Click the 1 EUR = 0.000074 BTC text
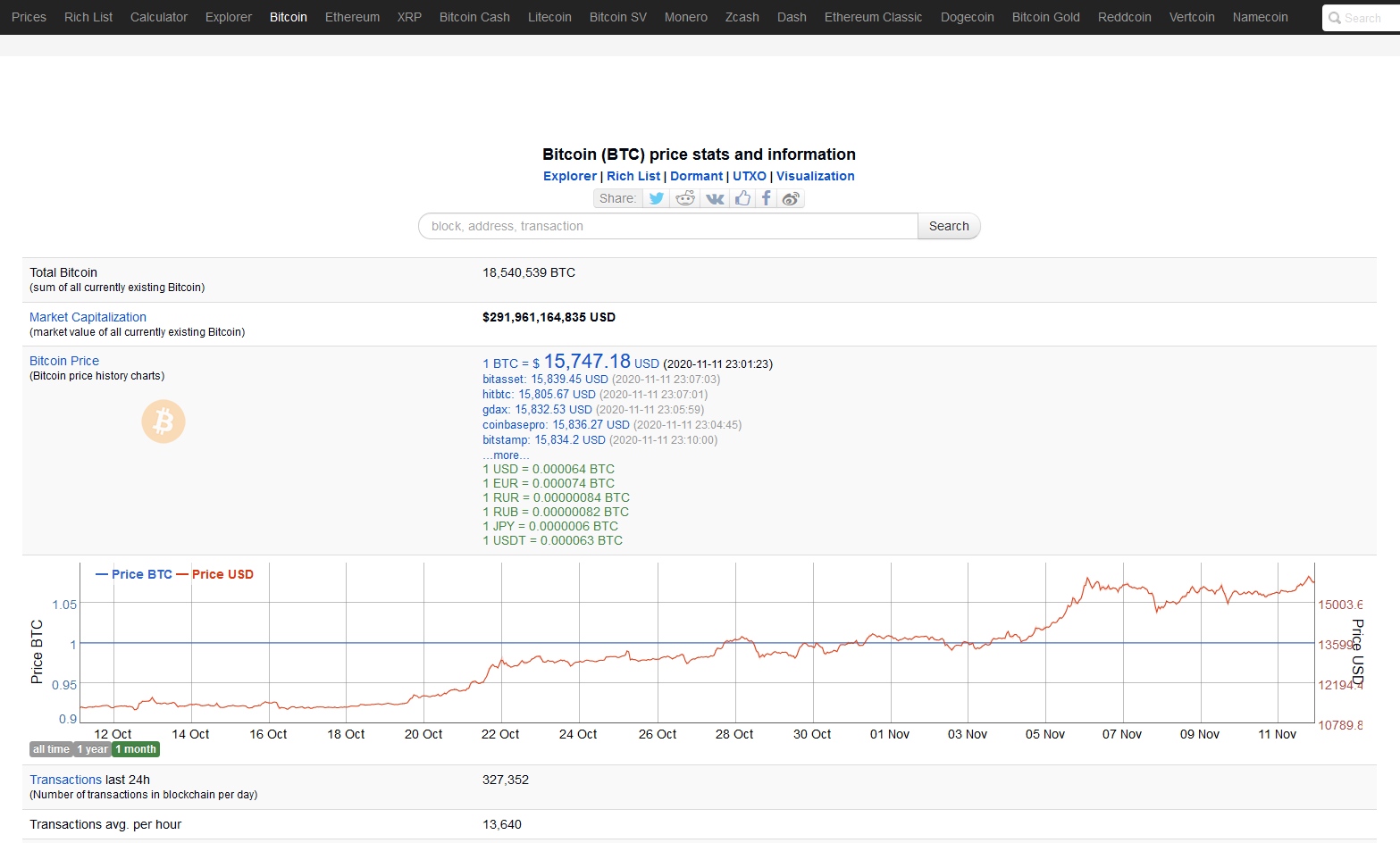Viewport: 1400px width, 843px height. (549, 483)
